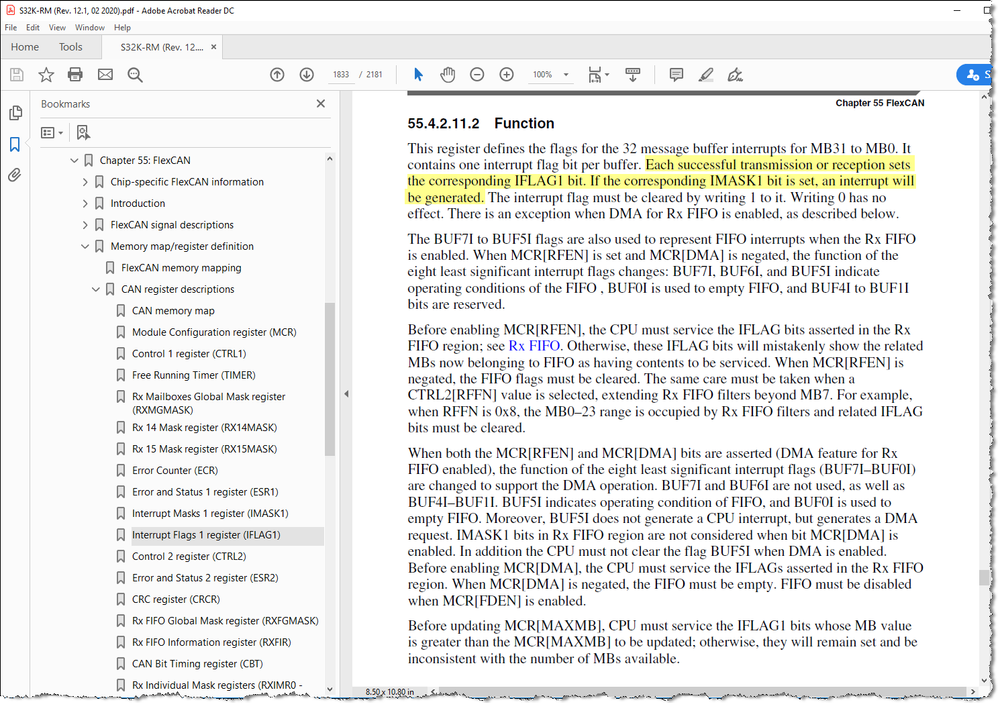The height and width of the screenshot is (703, 998).
Task: Collapse the navigation pane with the divider arrow
Action: coord(346,394)
